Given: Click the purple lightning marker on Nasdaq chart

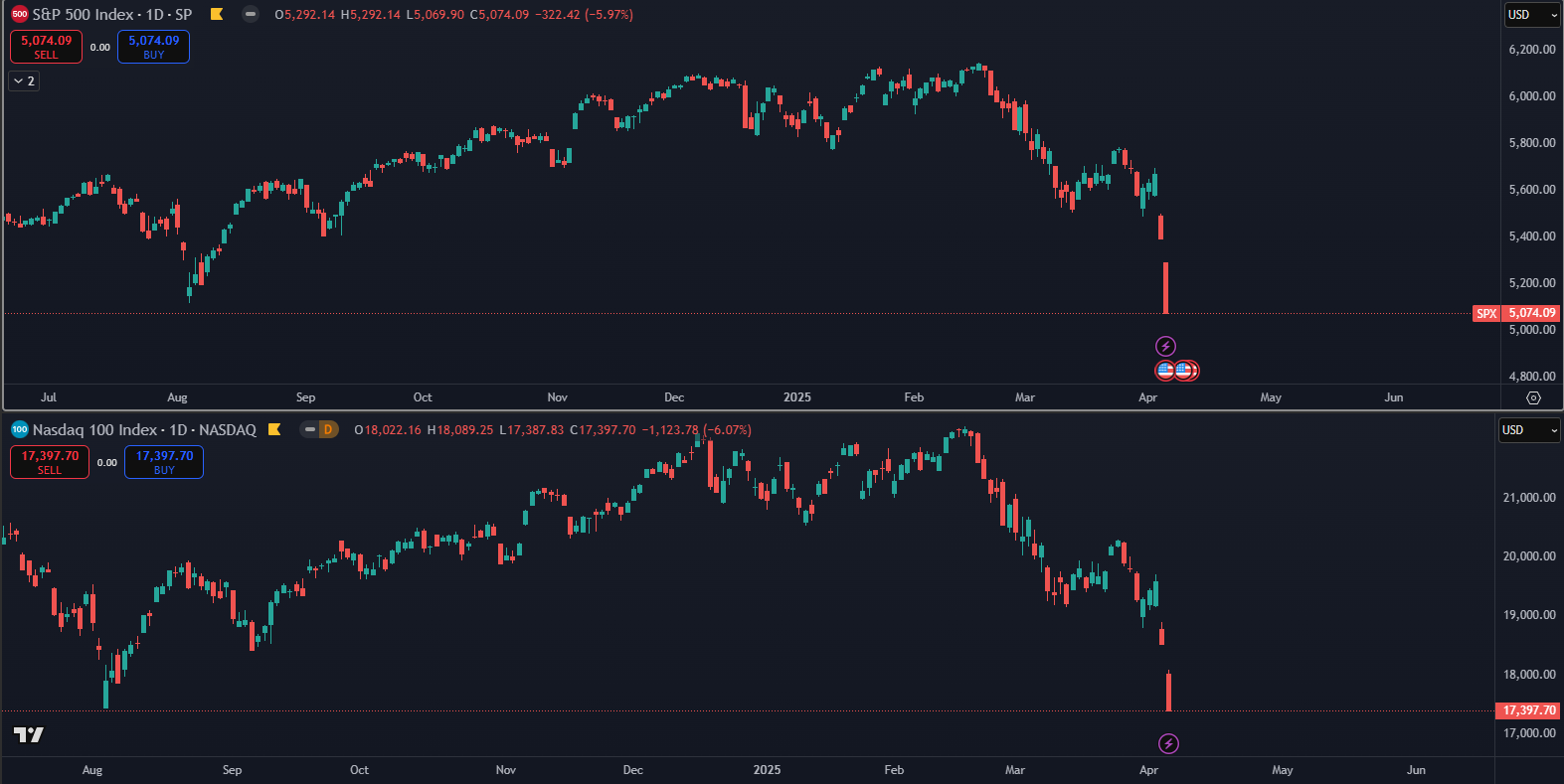Looking at the screenshot, I should [1169, 743].
